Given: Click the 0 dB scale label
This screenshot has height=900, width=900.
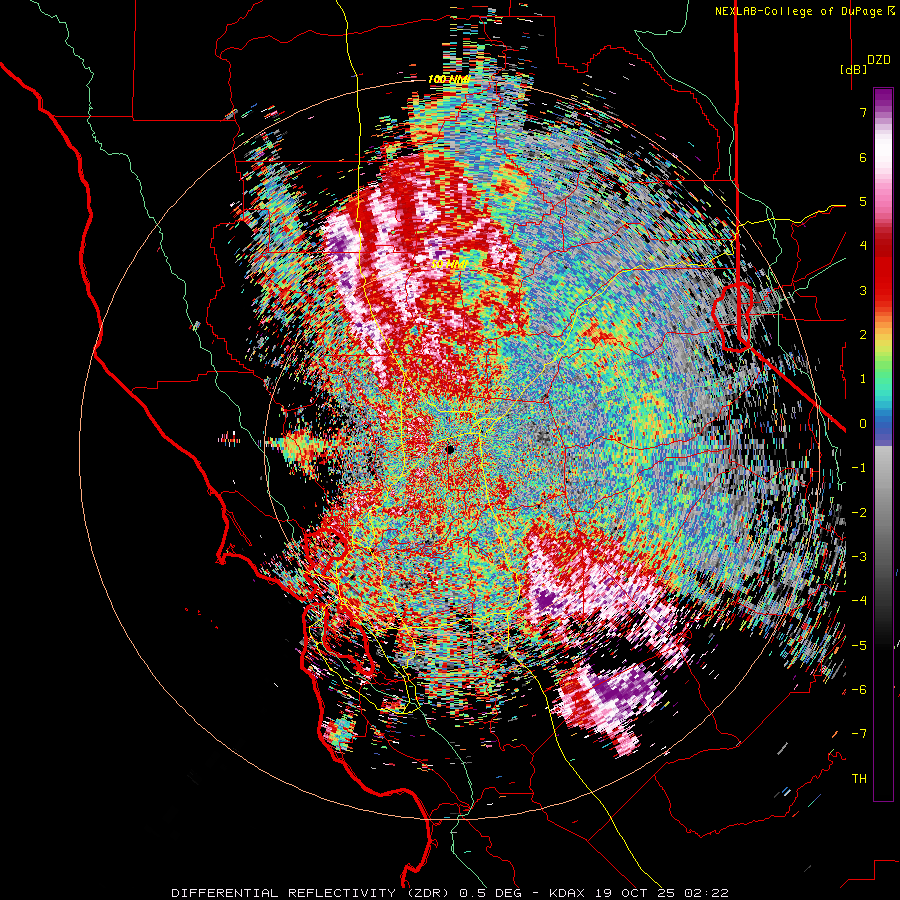Looking at the screenshot, I should 863,424.
